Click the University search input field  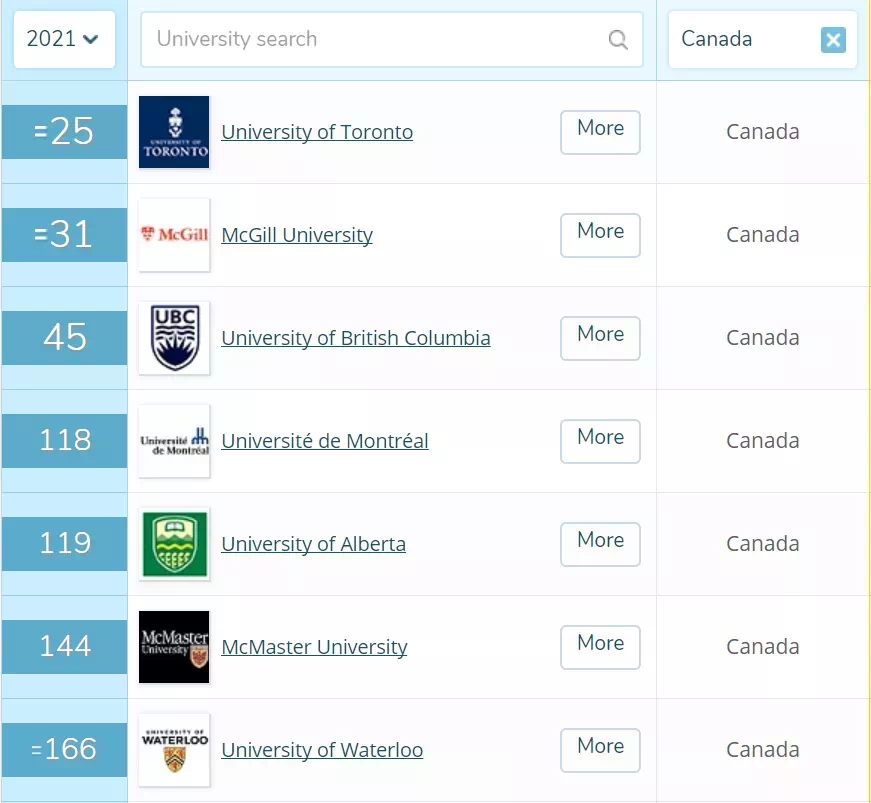[380, 40]
